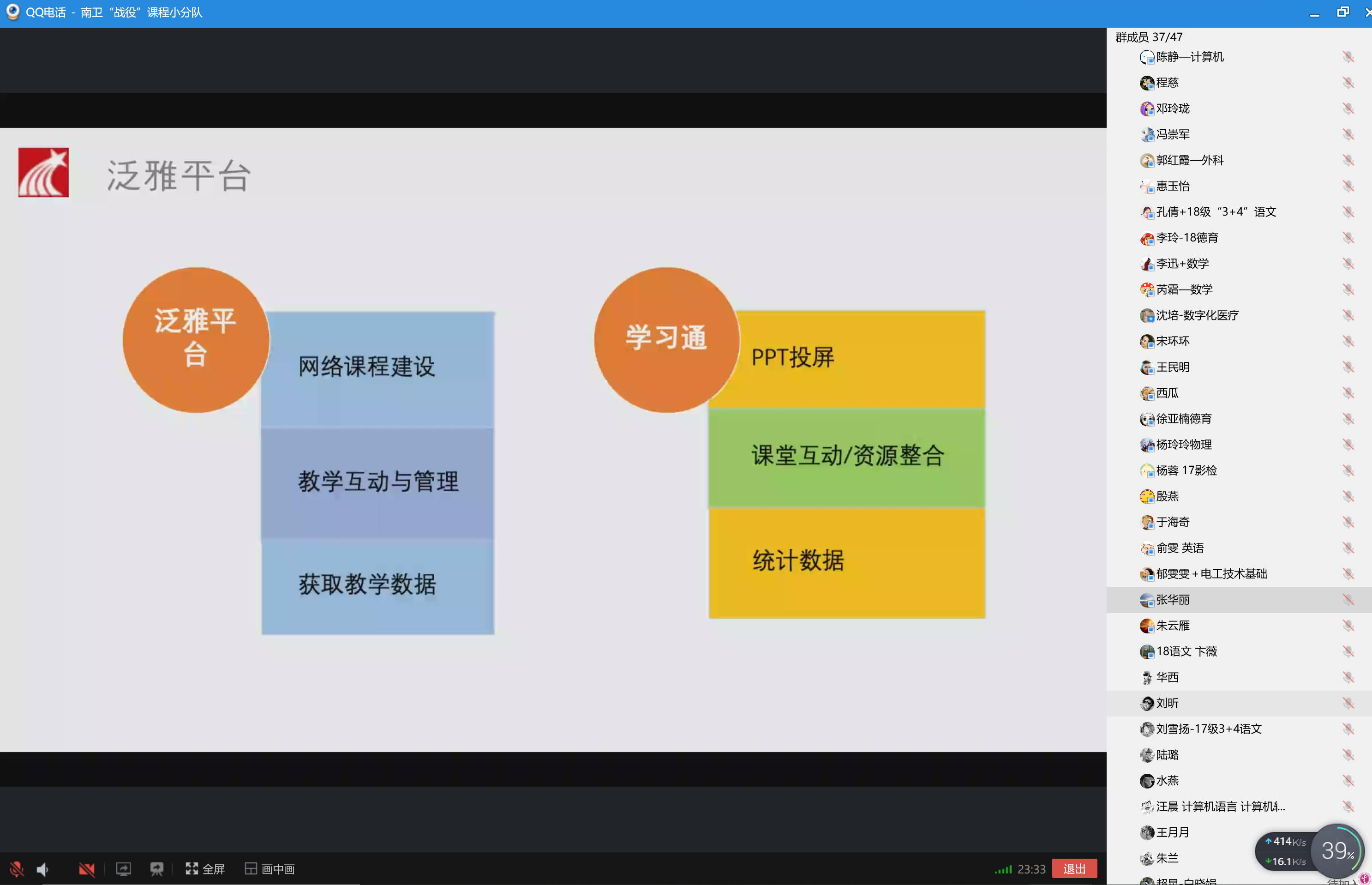Image resolution: width=1372 pixels, height=885 pixels.
Task: Check the signal strength indicator
Action: (1003, 869)
